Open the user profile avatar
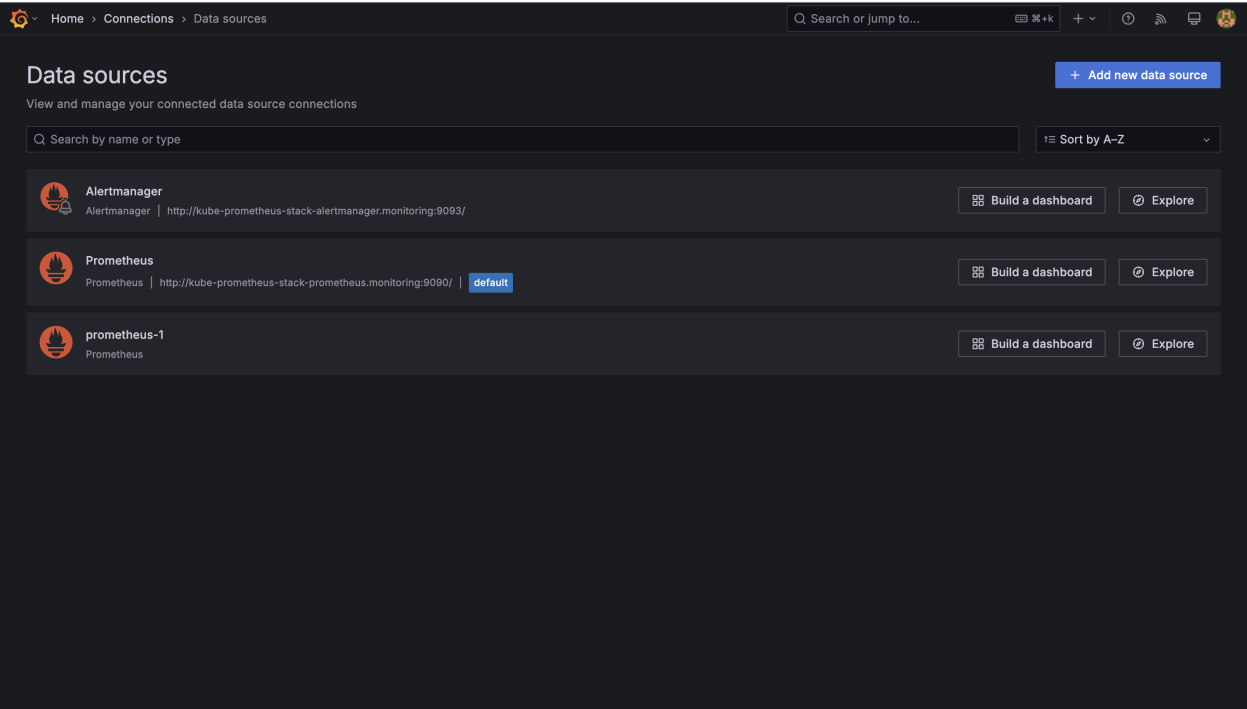Image resolution: width=1247 pixels, height=709 pixels. 1226,19
